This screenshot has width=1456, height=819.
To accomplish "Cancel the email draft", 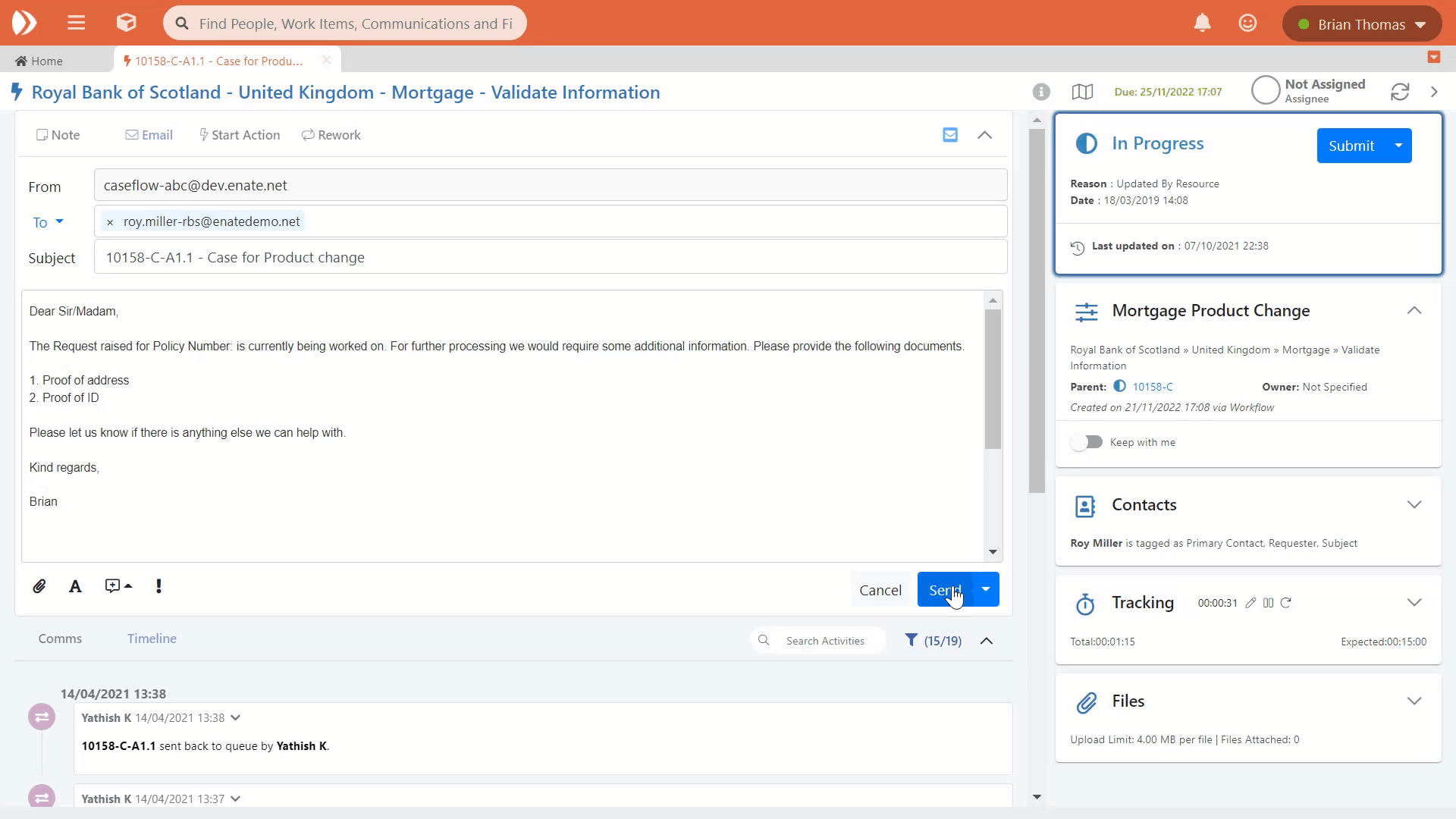I will click(880, 590).
